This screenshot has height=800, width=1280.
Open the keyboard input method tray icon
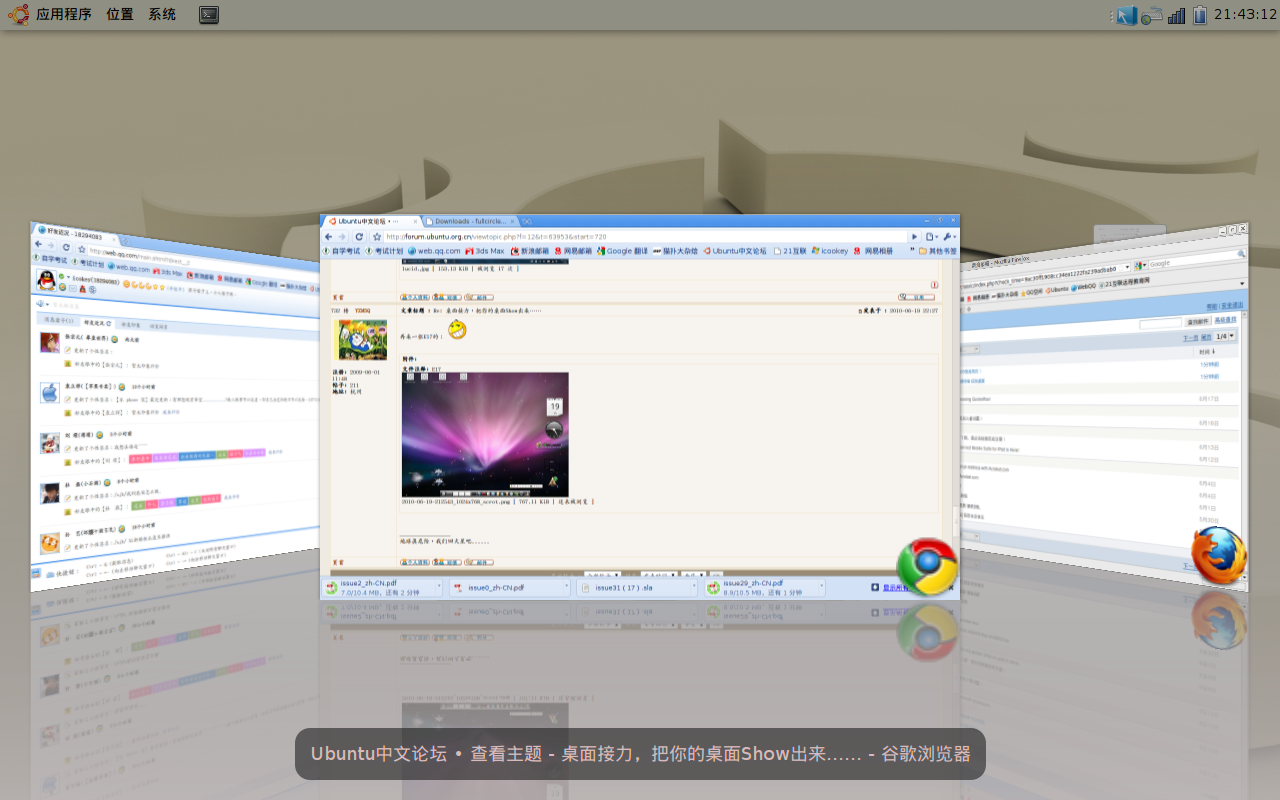1152,15
